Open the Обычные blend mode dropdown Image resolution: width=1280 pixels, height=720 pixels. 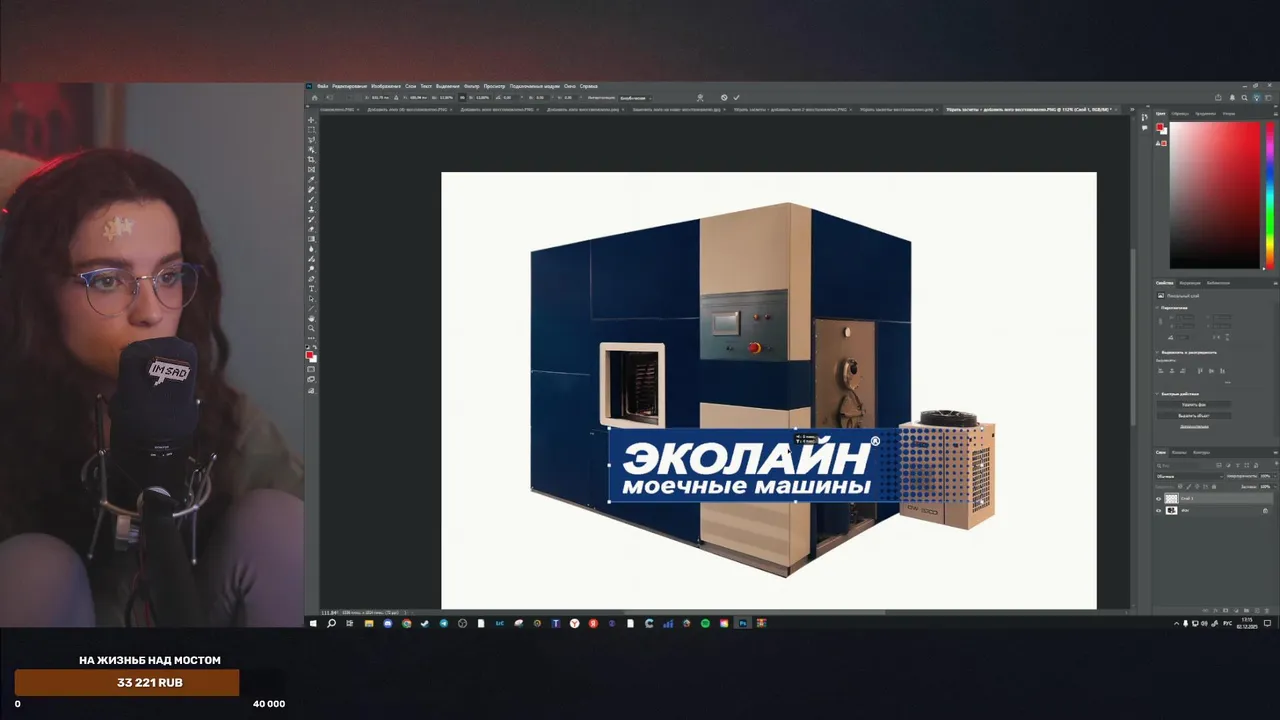click(1190, 476)
